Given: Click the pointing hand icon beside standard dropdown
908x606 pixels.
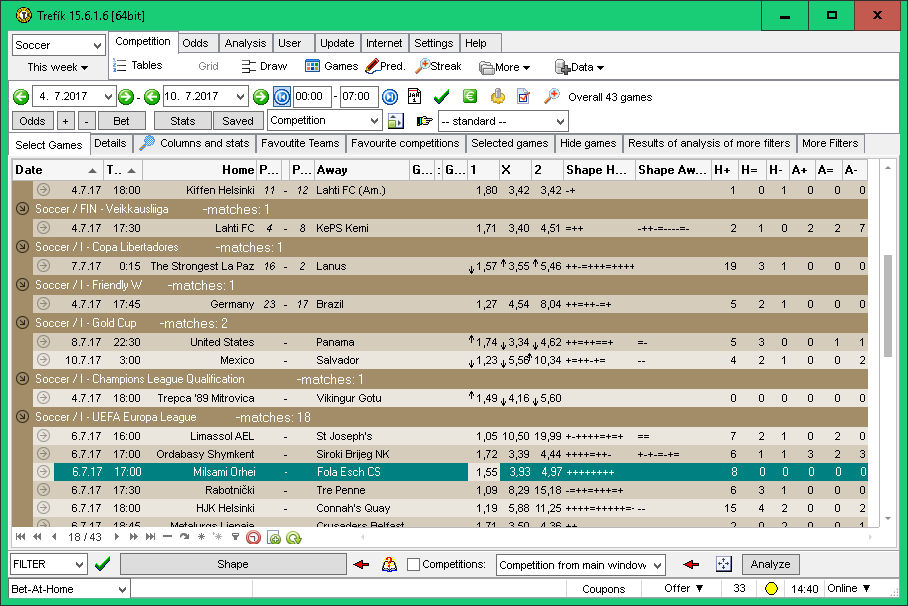Looking at the screenshot, I should [x=424, y=121].
